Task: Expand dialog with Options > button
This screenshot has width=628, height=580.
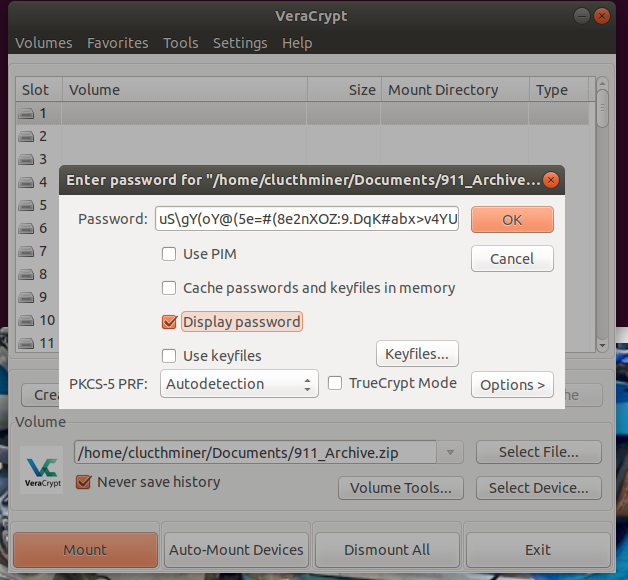Action: coord(512,385)
